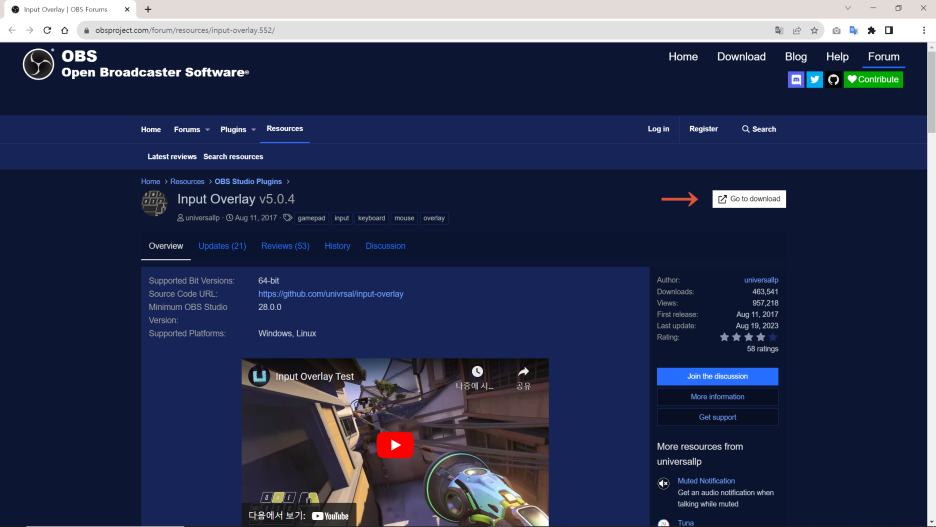936x527 pixels.
Task: Click the gamepad tag
Action: tap(312, 218)
